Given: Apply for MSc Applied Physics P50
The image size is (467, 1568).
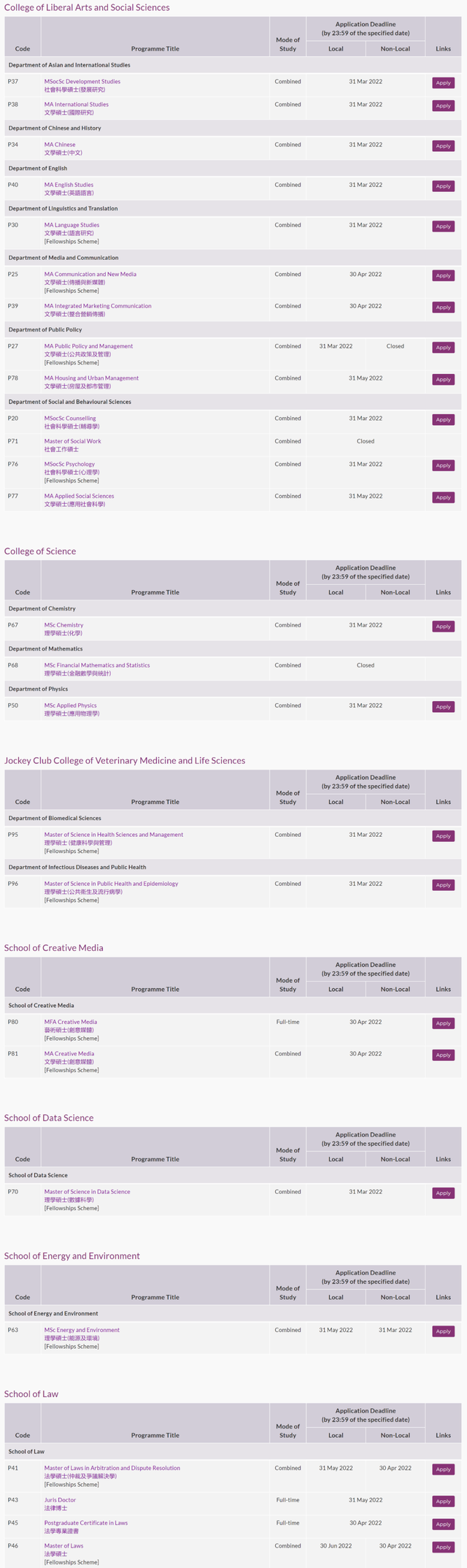Looking at the screenshot, I should pos(443,707).
